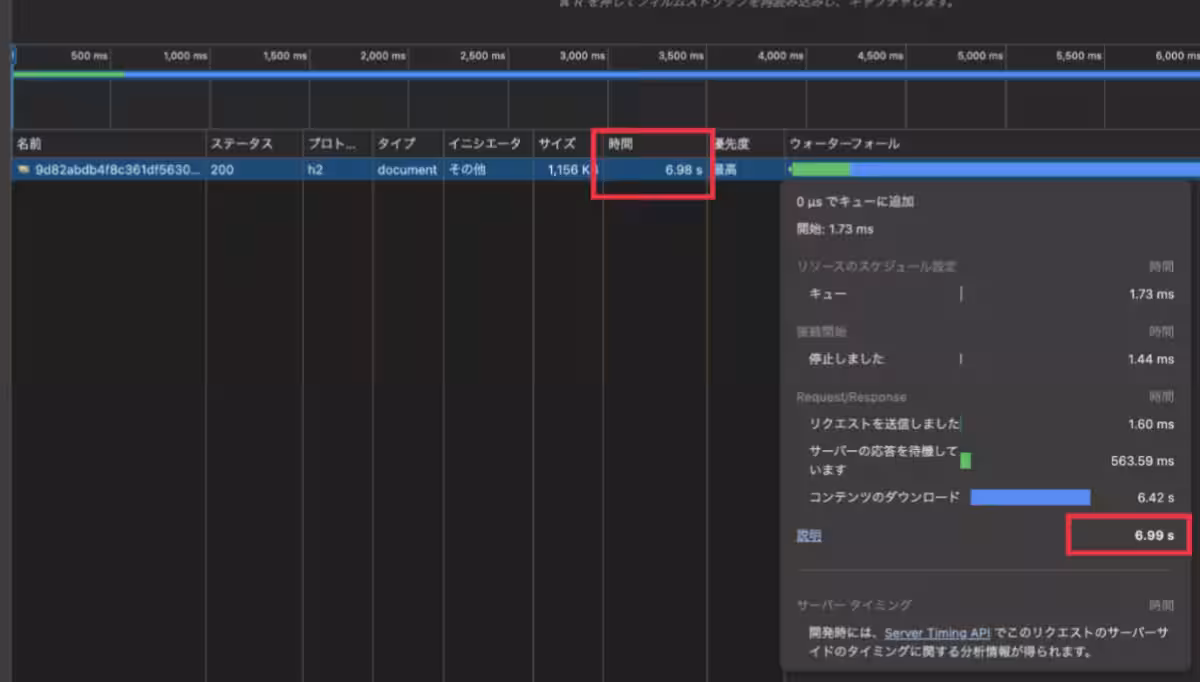Viewport: 1200px width, 682px height.
Task: Click the document icon beside the request name
Action: [22, 169]
